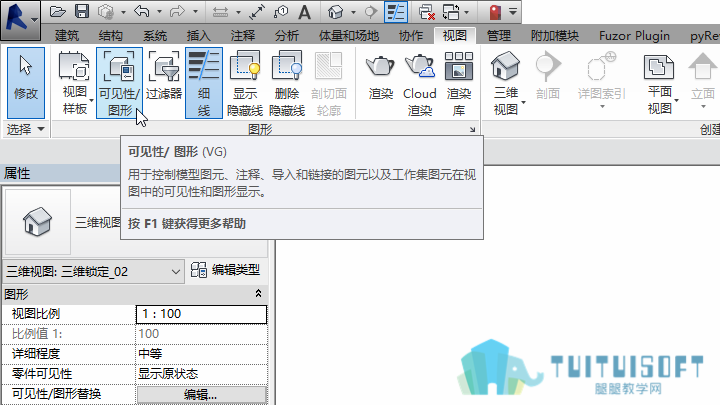Image resolution: width=720 pixels, height=405 pixels.
Task: Click the Callout tool
Action: click(x=602, y=78)
